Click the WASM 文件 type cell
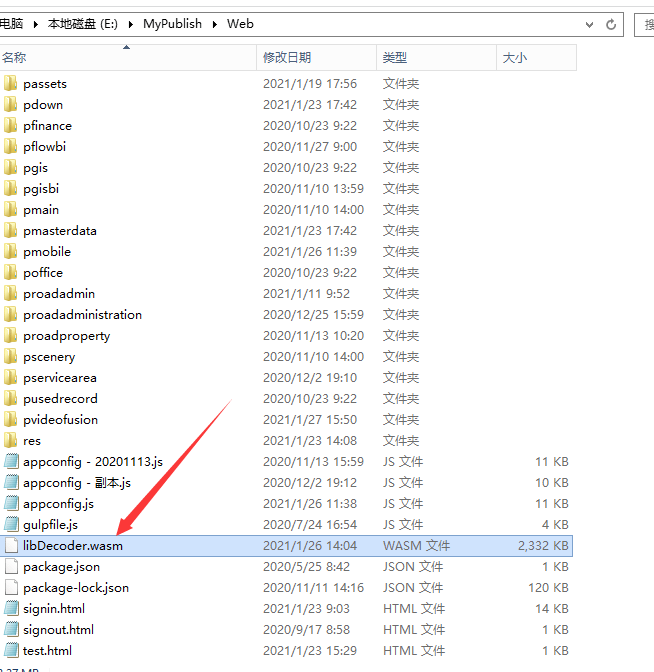The width and height of the screenshot is (654, 672). [417, 546]
